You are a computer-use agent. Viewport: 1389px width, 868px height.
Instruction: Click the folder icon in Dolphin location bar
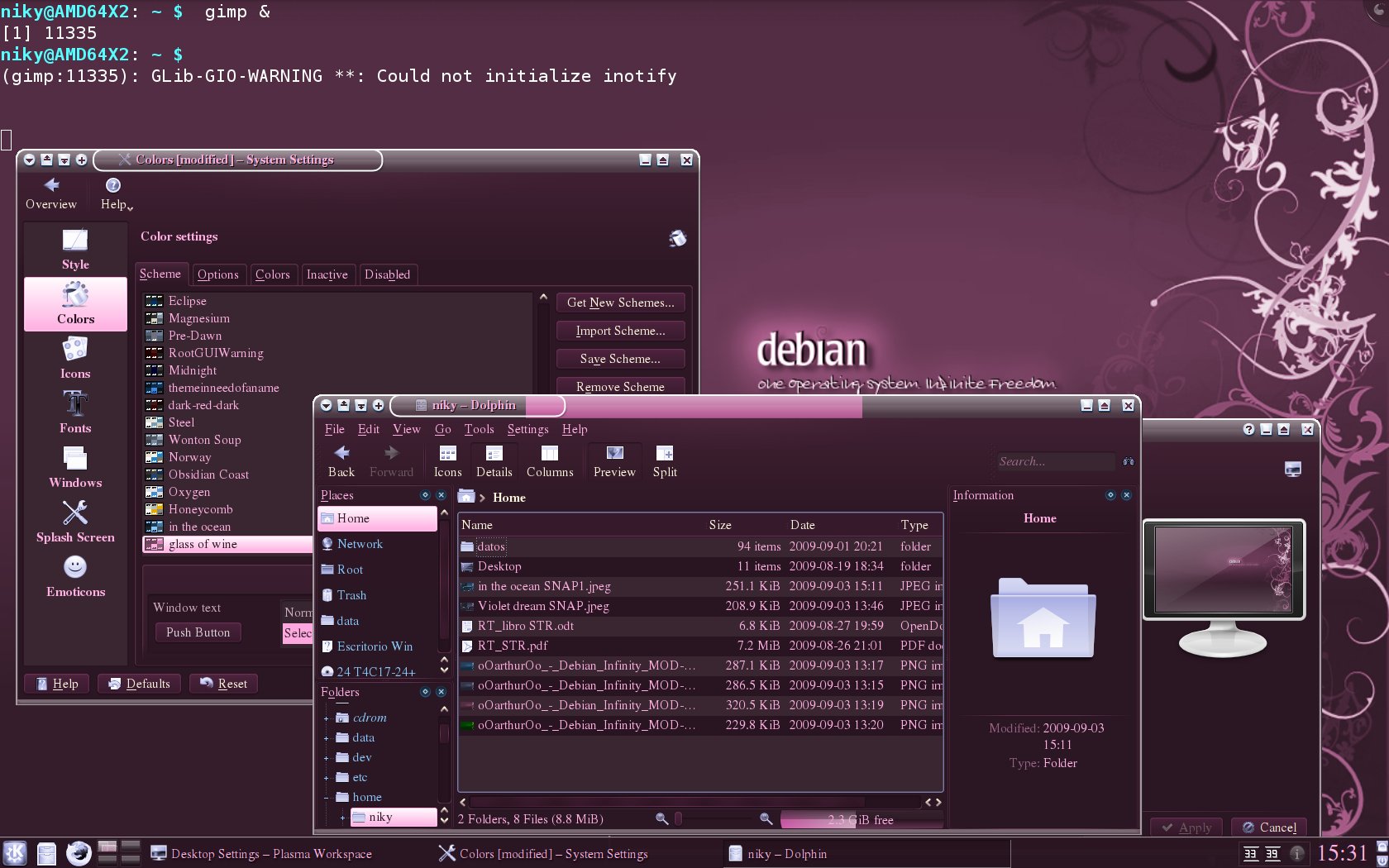pos(466,497)
